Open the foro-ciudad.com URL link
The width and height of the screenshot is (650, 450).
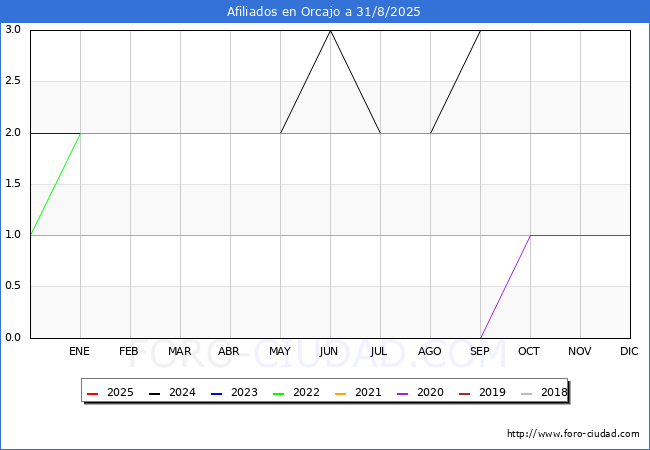tap(573, 434)
